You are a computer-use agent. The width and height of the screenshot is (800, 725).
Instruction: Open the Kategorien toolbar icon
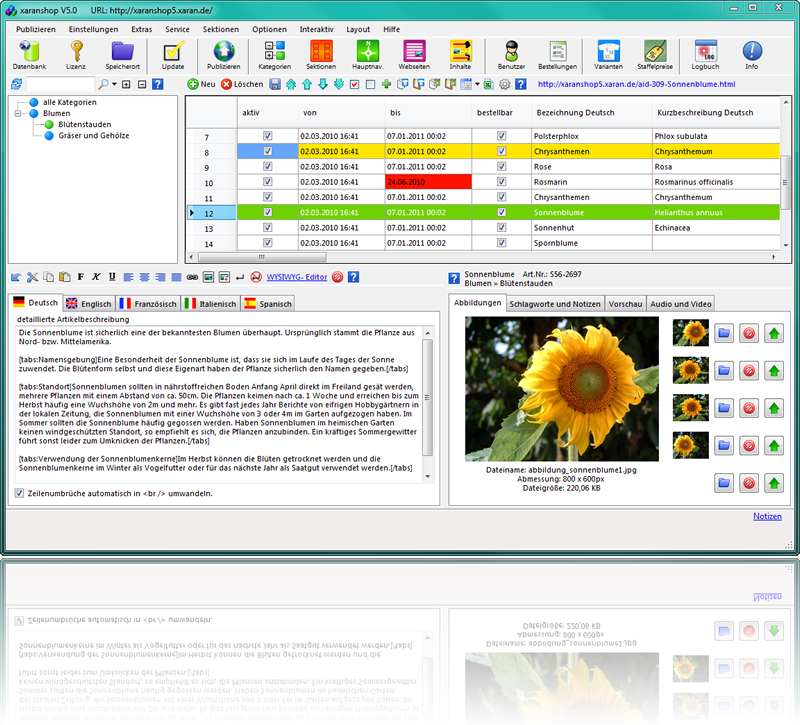[274, 55]
